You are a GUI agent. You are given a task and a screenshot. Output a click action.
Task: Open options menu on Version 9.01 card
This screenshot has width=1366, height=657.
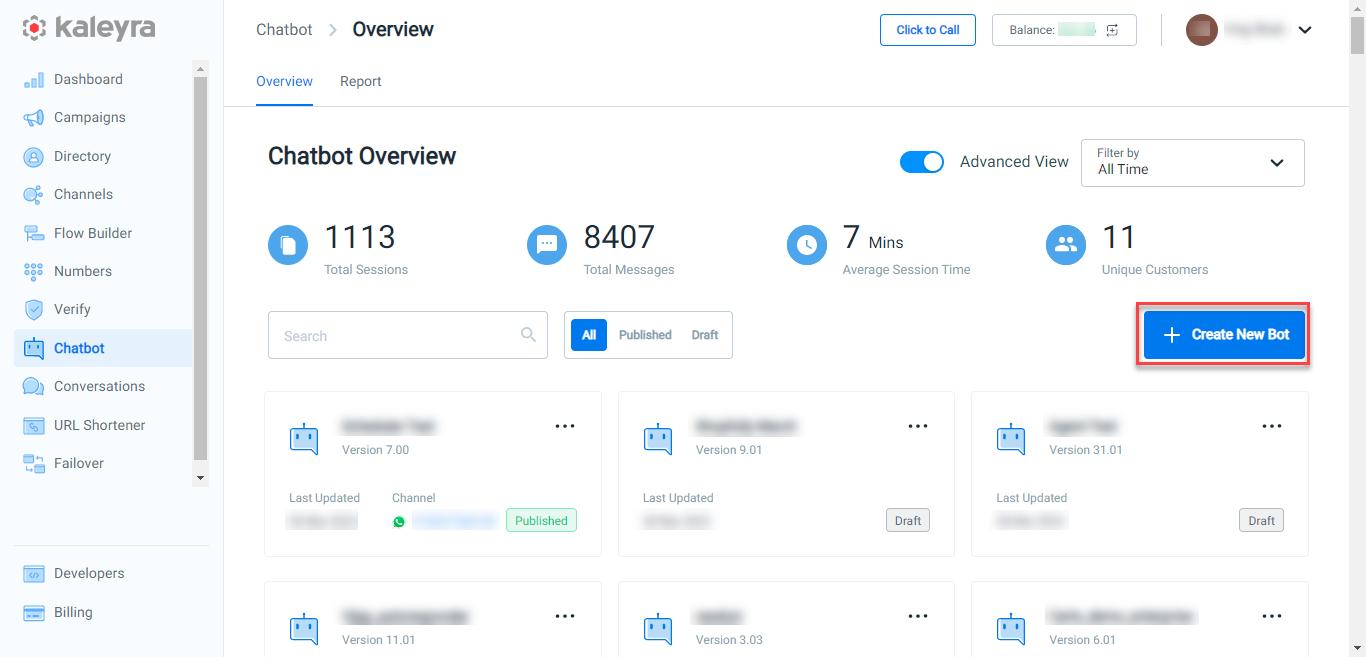coord(918,426)
